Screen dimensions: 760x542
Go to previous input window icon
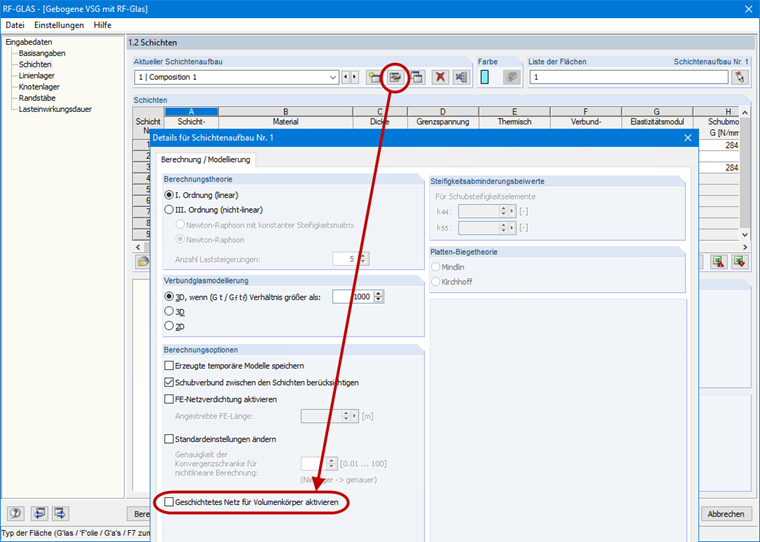click(x=39, y=513)
